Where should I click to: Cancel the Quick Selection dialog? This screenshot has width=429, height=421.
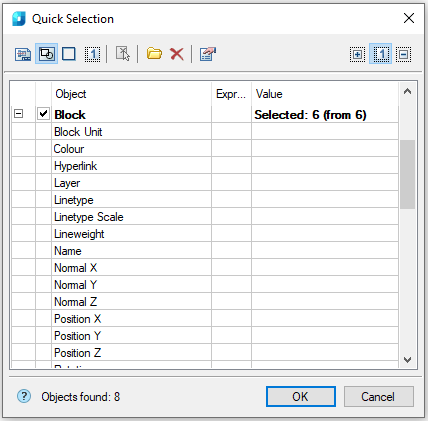(379, 396)
